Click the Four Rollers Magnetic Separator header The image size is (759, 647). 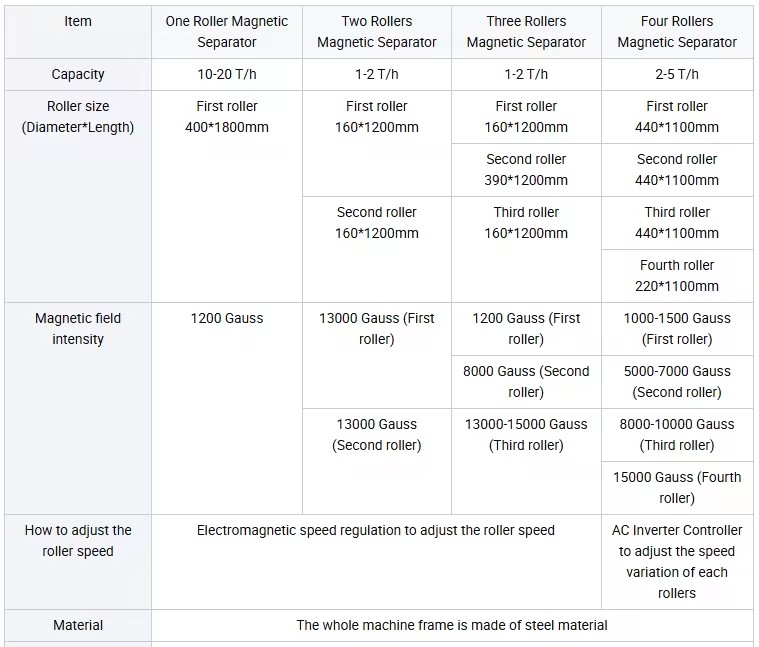(677, 32)
